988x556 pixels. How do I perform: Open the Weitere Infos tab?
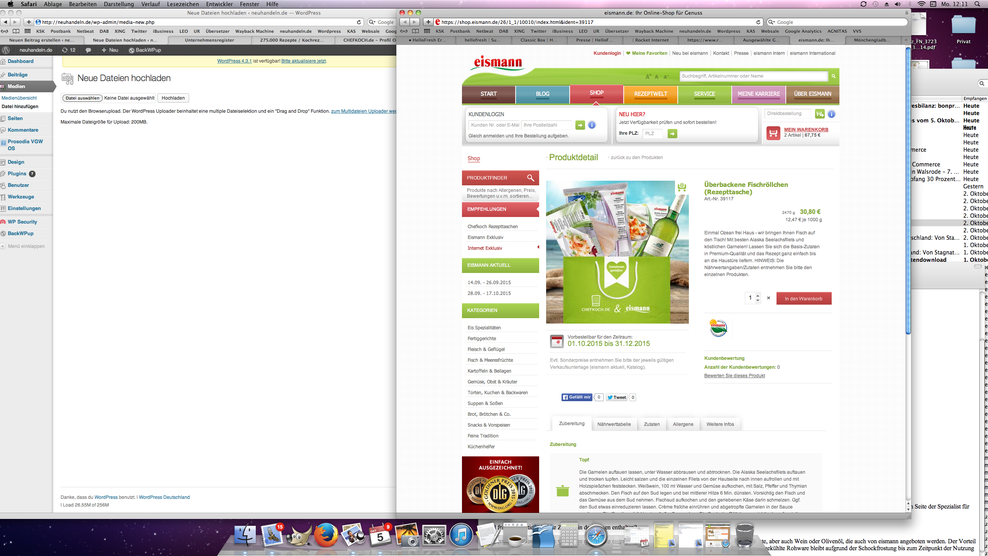720,424
